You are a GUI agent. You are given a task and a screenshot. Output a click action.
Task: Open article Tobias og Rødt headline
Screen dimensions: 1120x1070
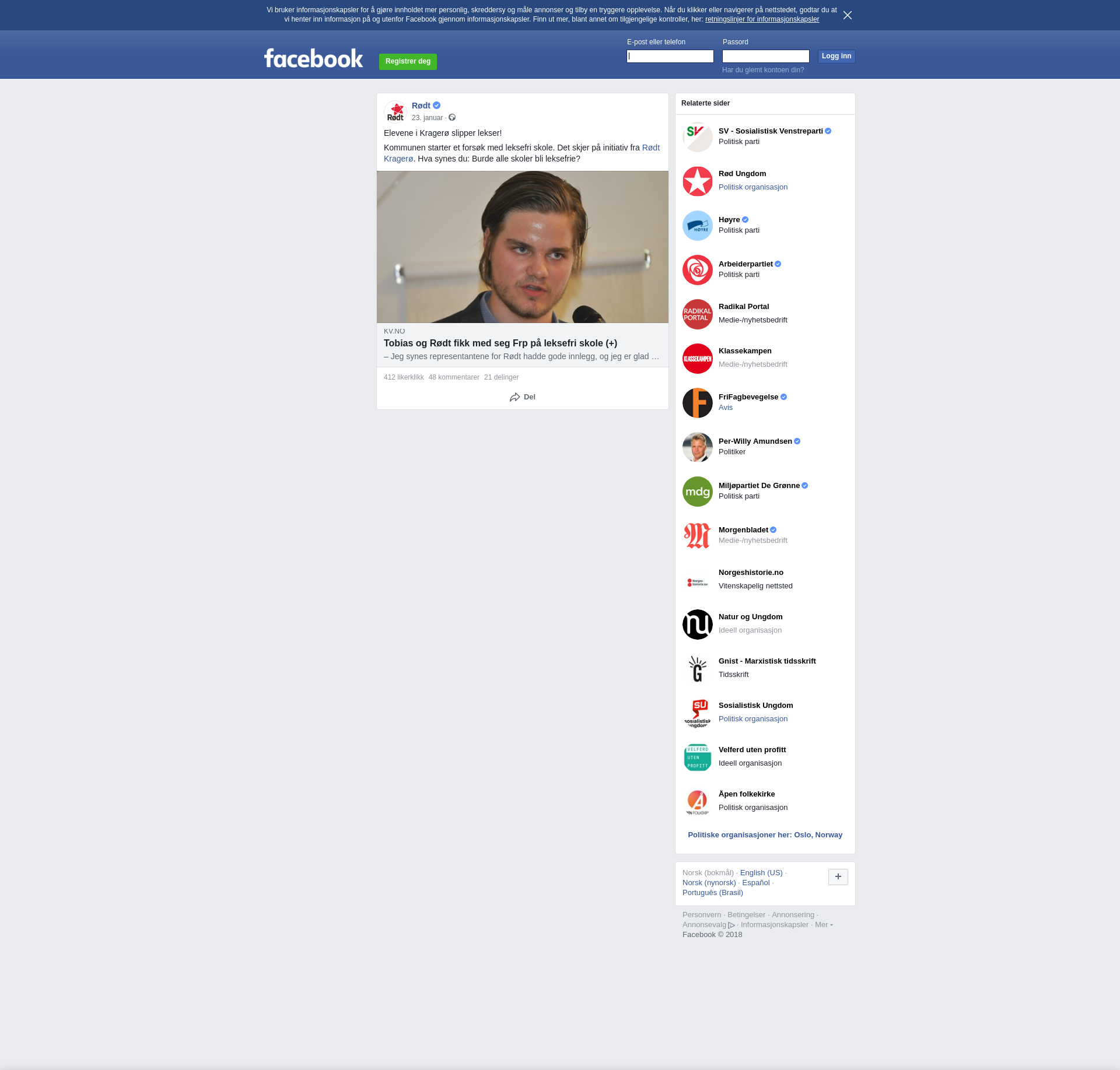pos(501,343)
